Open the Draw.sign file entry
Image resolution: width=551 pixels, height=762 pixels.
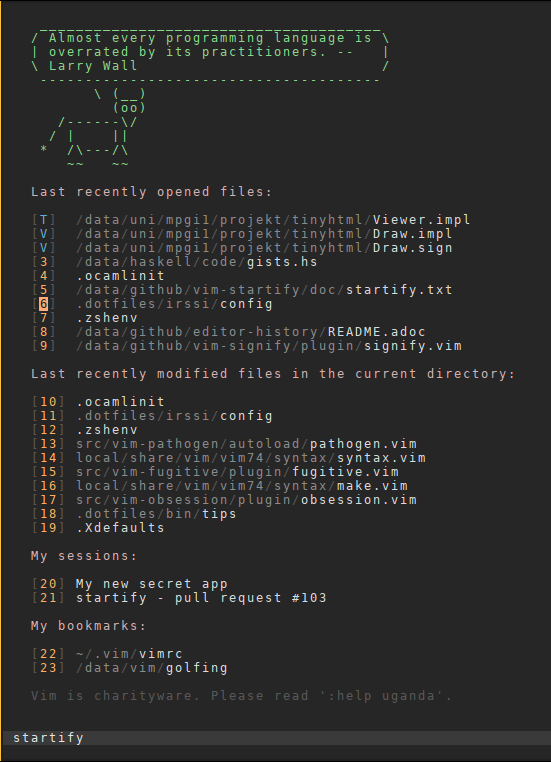pyautogui.click(x=242, y=248)
